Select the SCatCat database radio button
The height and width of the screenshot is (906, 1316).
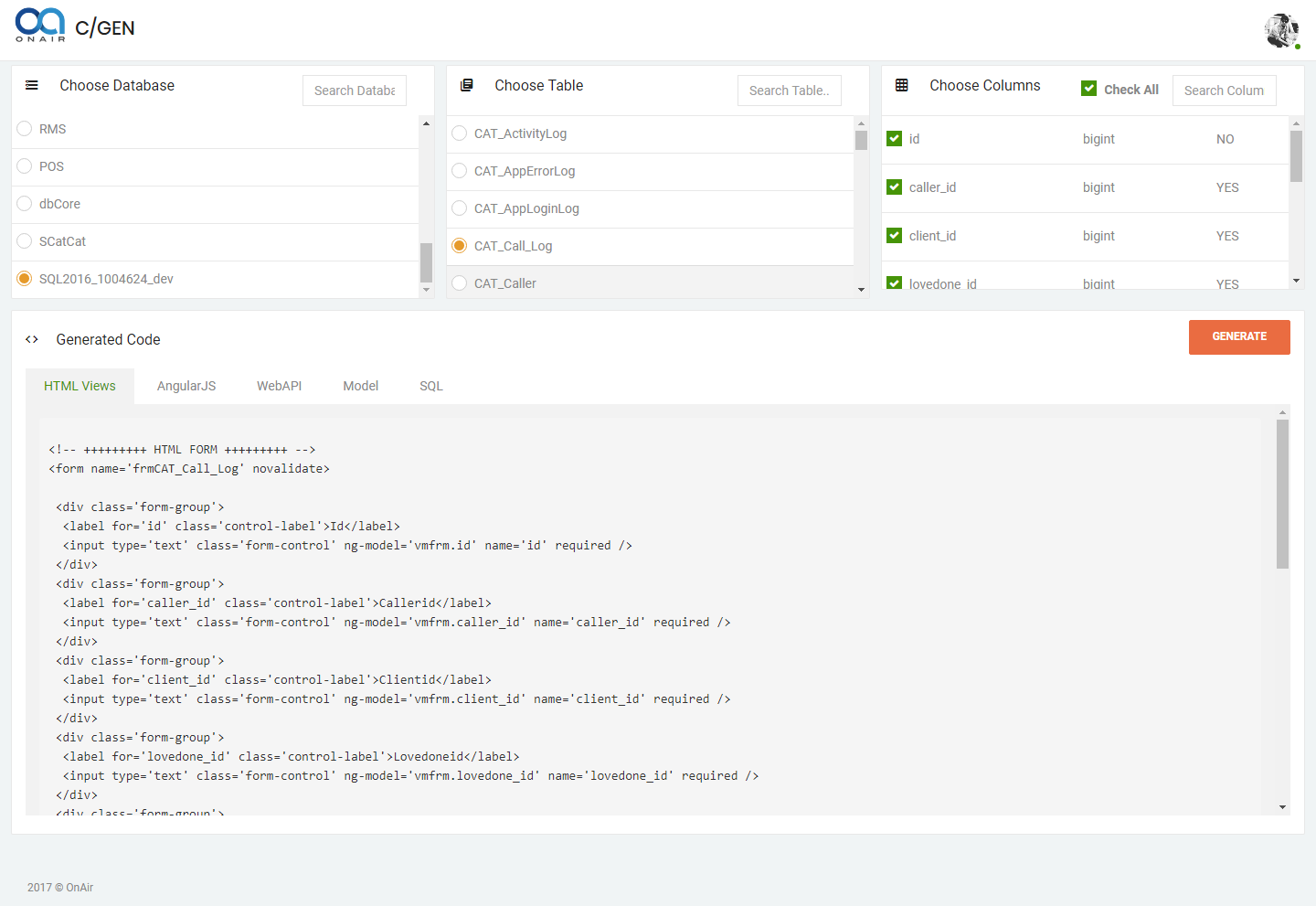[x=25, y=241]
